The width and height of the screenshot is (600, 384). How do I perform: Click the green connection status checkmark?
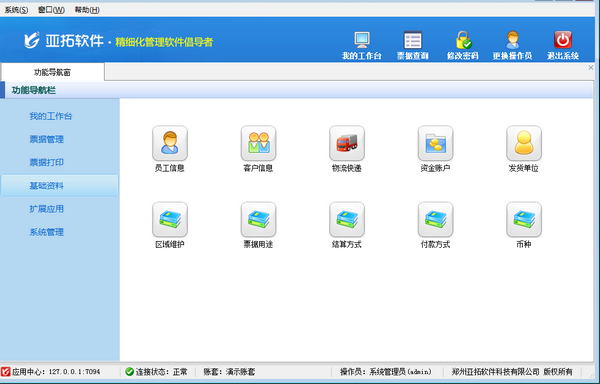pyautogui.click(x=129, y=371)
